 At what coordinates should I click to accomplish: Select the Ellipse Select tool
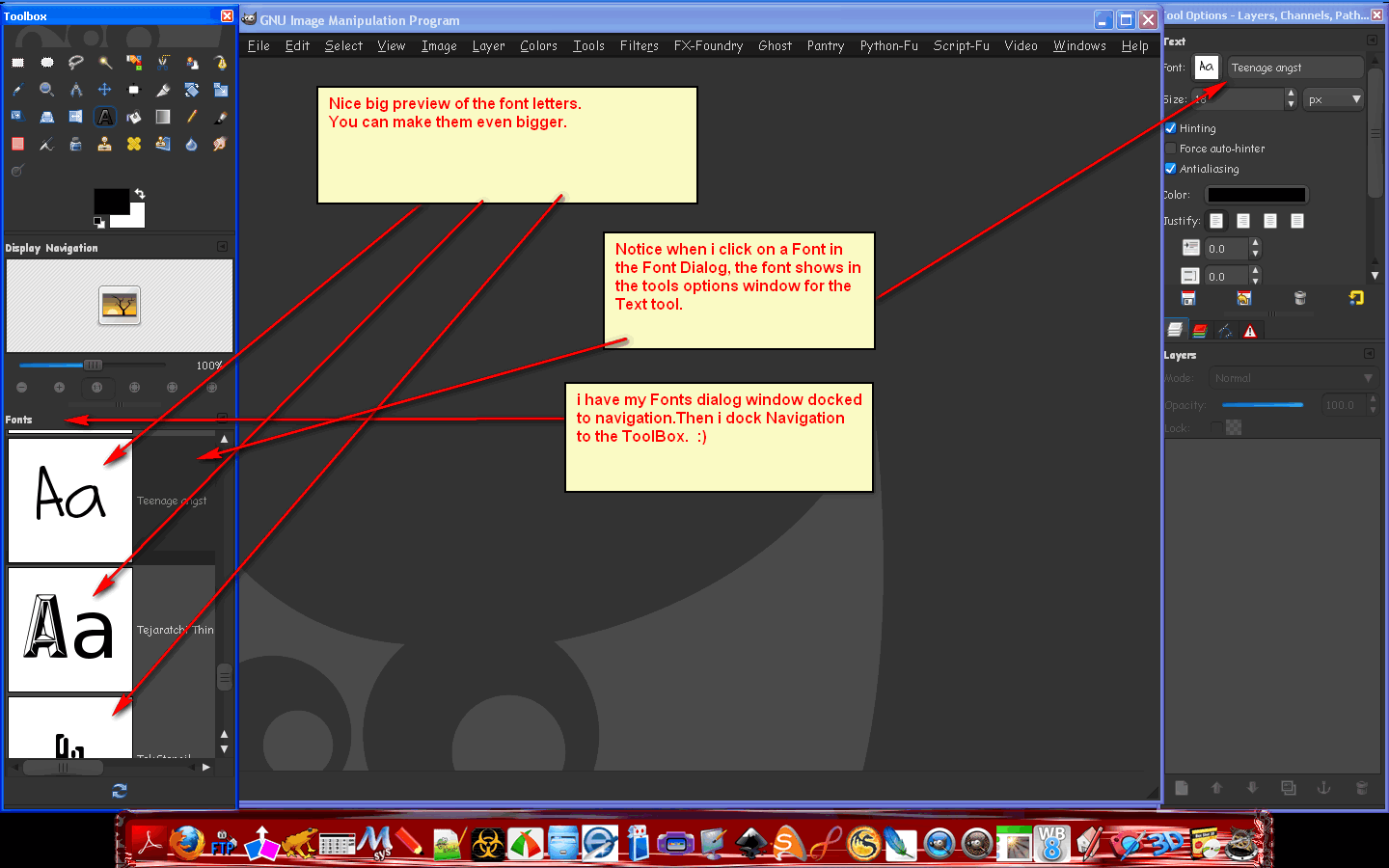[x=47, y=63]
